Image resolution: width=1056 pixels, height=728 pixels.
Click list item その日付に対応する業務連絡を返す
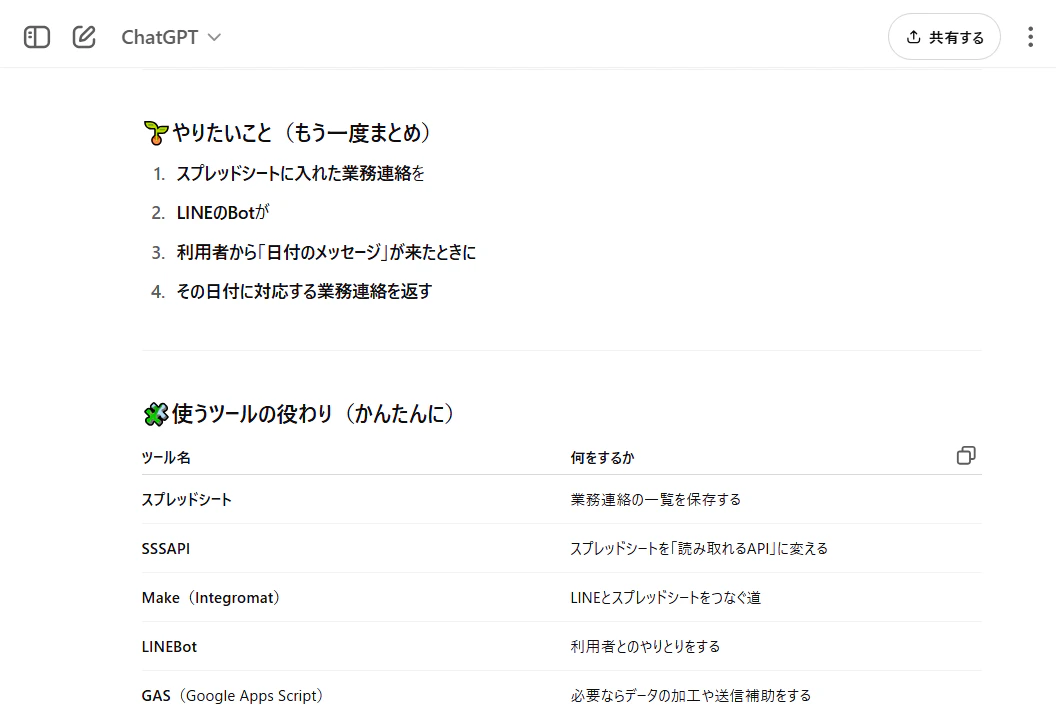point(304,291)
